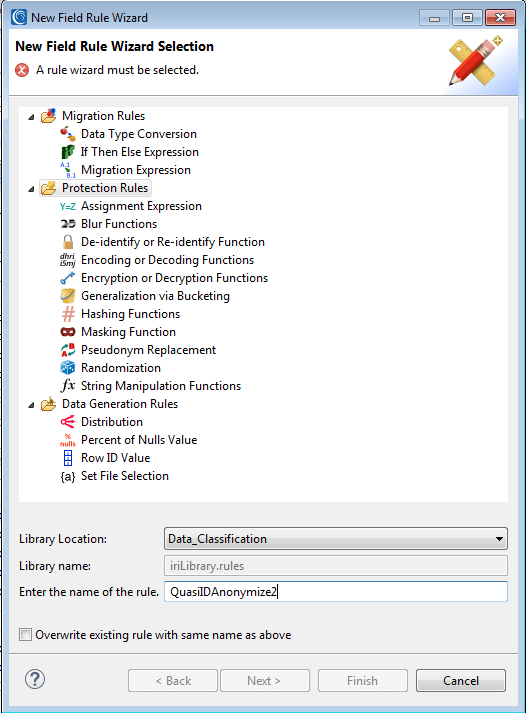Viewport: 526px width, 713px height.
Task: Click the Hashing Functions hash icon
Action: (x=68, y=314)
